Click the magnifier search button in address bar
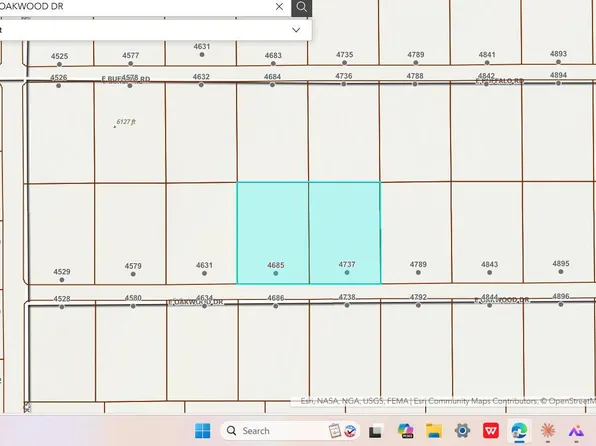 point(301,7)
